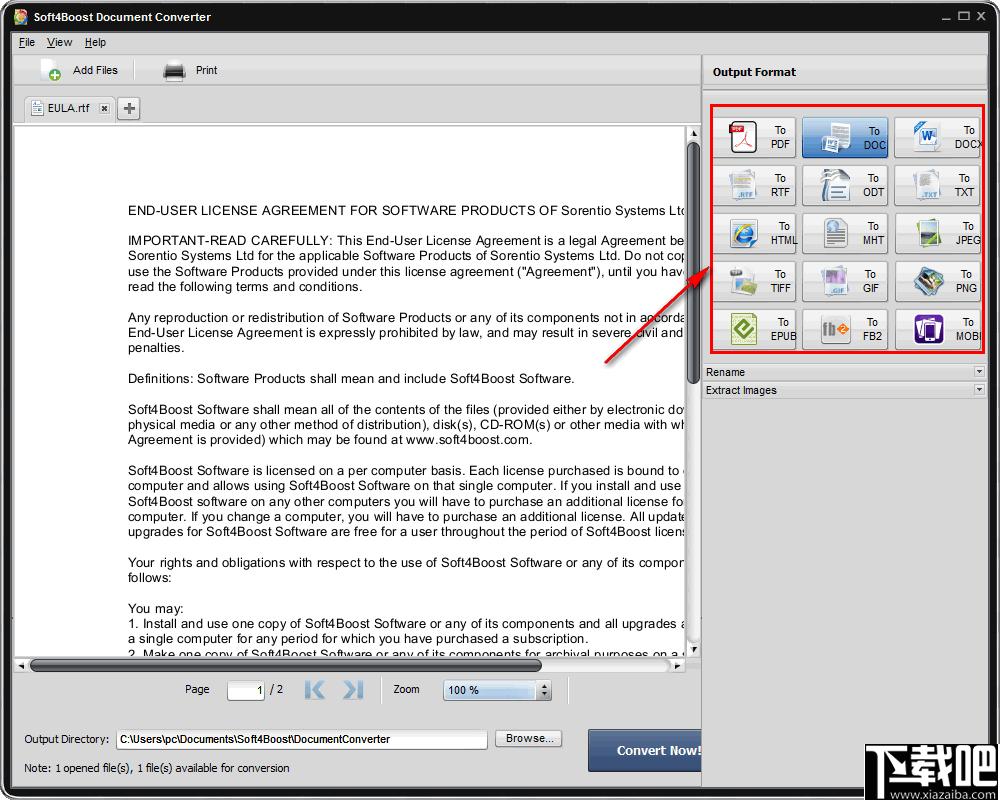Click the scroll right arrow of document
This screenshot has height=800, width=1000.
[x=677, y=665]
